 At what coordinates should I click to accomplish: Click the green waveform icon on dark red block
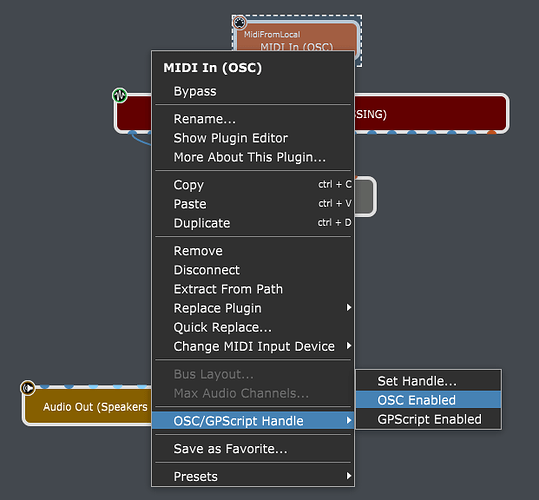120,95
